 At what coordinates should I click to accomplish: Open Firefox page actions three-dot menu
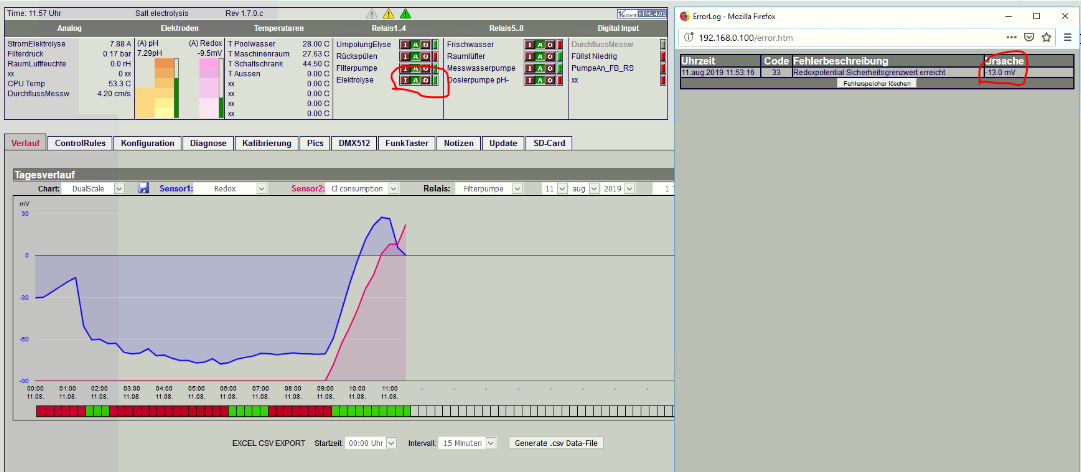(1011, 37)
